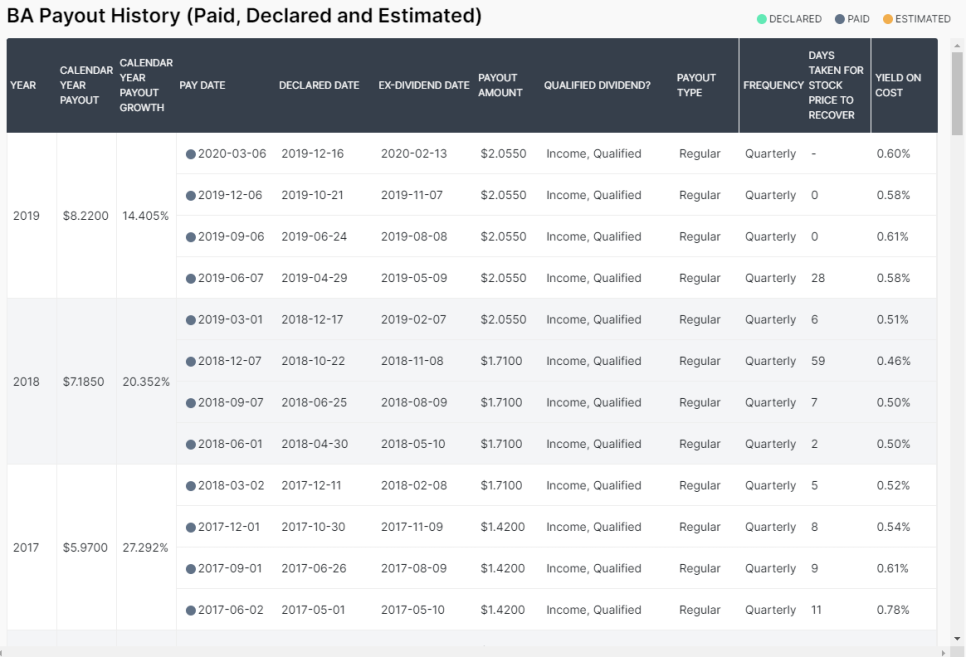This screenshot has height=657, width=966.
Task: Click the CALENDAR YEAR PAYOUT GROWTH header
Action: (146, 85)
